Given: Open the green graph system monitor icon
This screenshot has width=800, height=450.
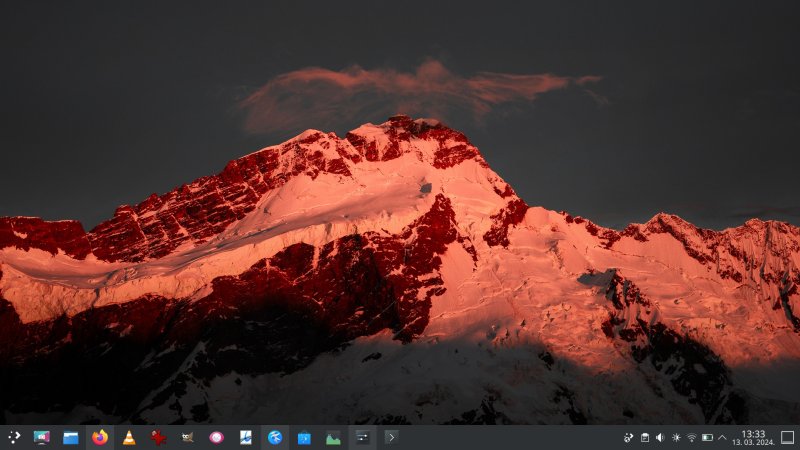Looking at the screenshot, I should click(333, 438).
